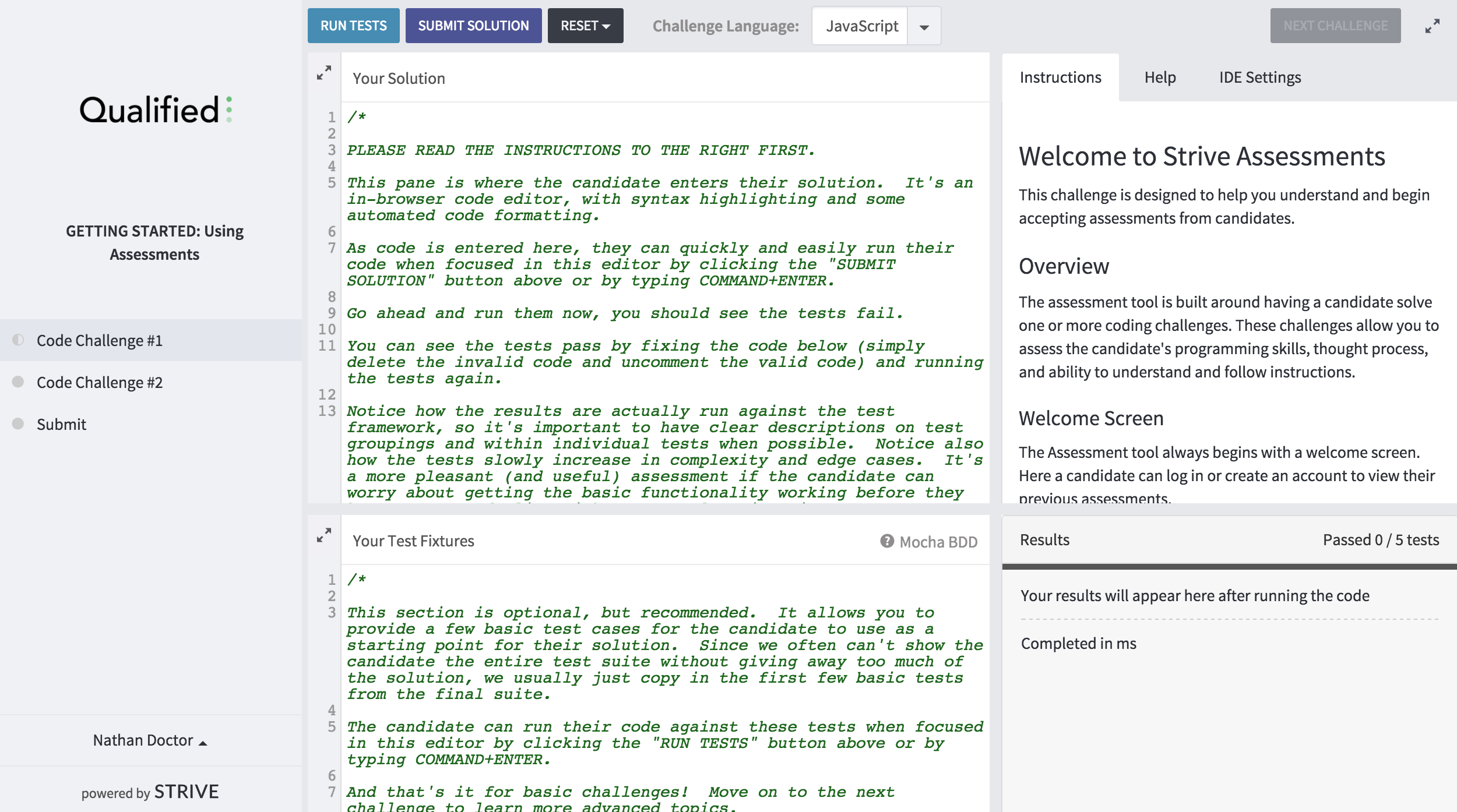Toggle fullscreen icon at top right
This screenshot has height=812, width=1457.
coord(1432,26)
